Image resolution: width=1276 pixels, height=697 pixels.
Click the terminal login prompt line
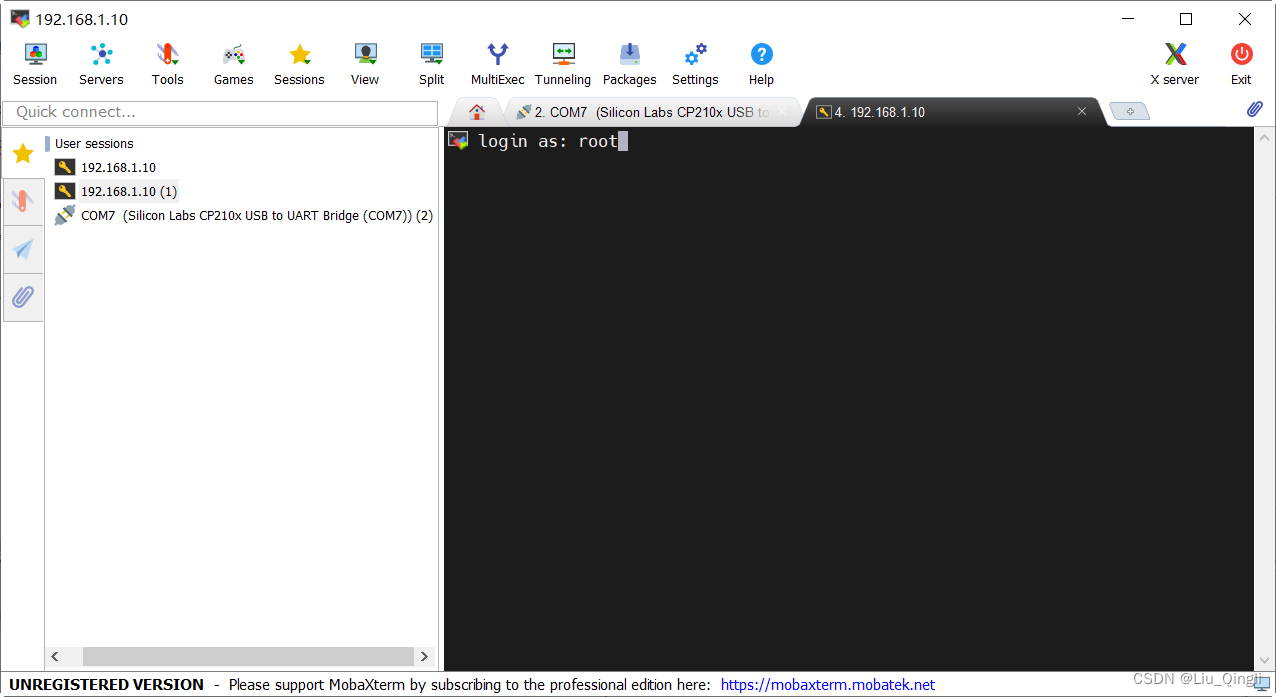[548, 141]
